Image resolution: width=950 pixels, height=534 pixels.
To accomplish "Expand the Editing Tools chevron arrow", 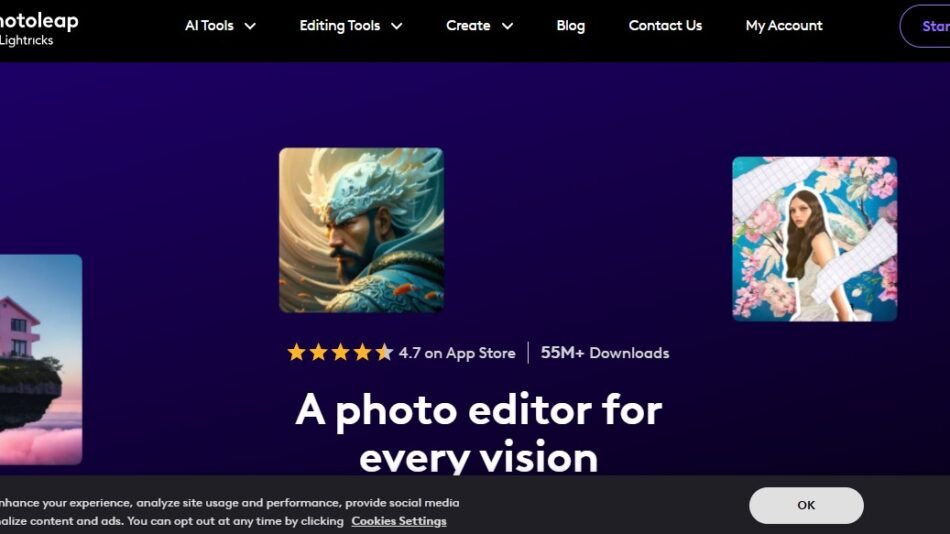I will click(x=396, y=26).
